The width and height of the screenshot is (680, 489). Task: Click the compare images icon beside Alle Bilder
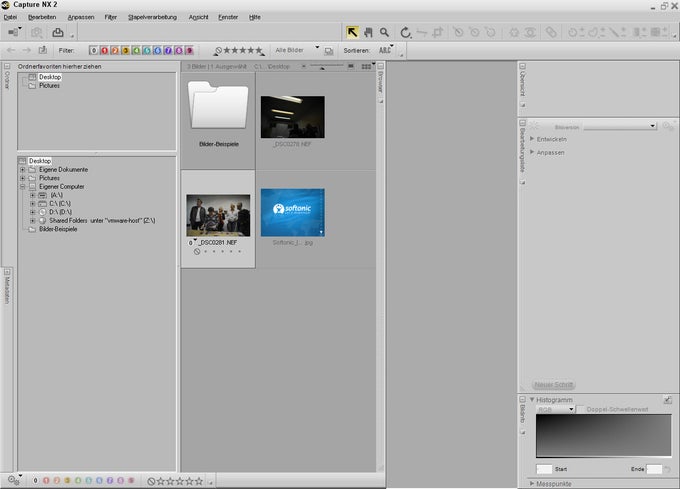click(329, 51)
